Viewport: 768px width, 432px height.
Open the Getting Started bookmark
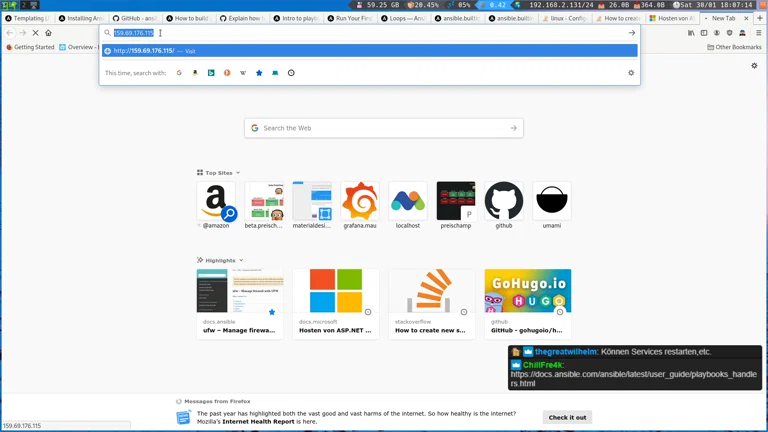click(x=30, y=47)
